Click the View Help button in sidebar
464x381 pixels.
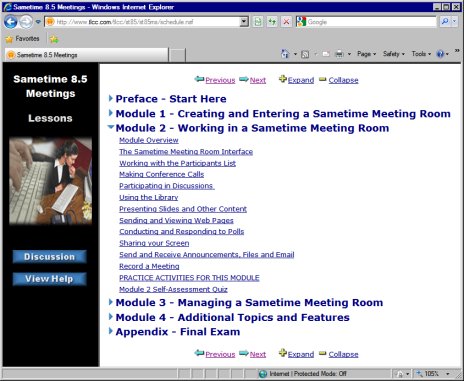(49, 279)
